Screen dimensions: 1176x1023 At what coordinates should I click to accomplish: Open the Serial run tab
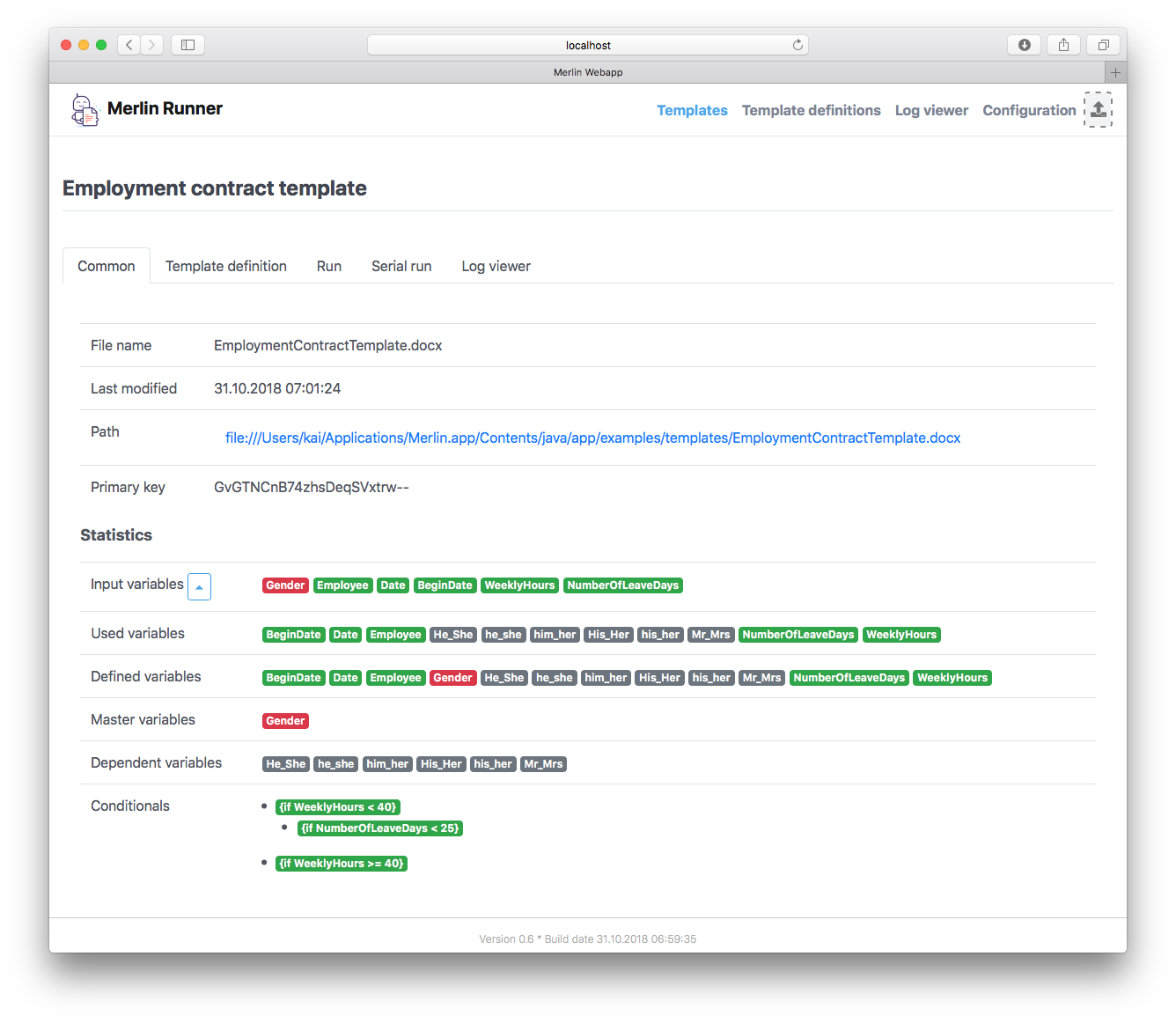click(x=401, y=266)
